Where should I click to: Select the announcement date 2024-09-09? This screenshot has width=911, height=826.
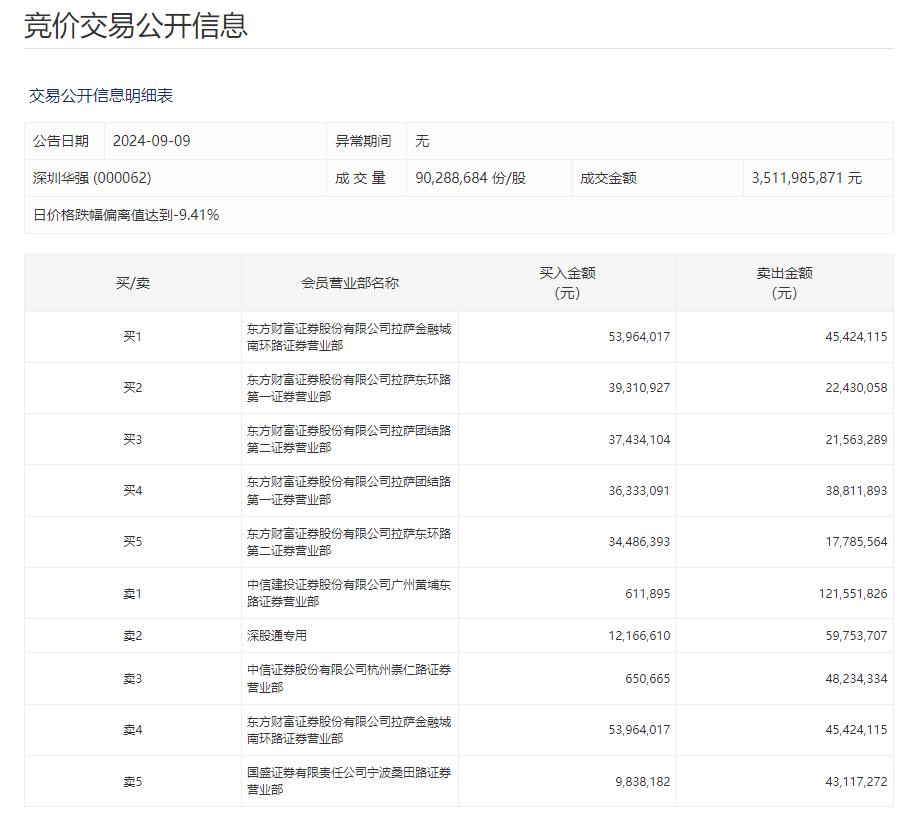click(x=151, y=141)
